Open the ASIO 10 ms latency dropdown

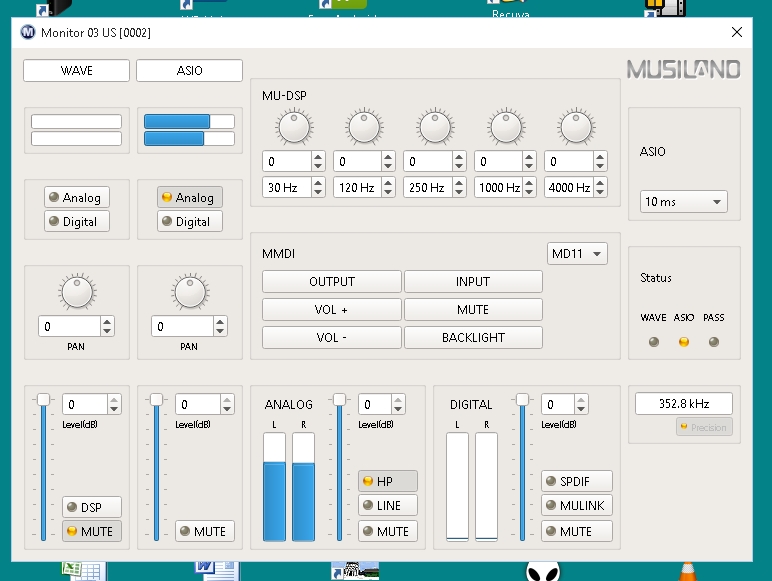[683, 202]
